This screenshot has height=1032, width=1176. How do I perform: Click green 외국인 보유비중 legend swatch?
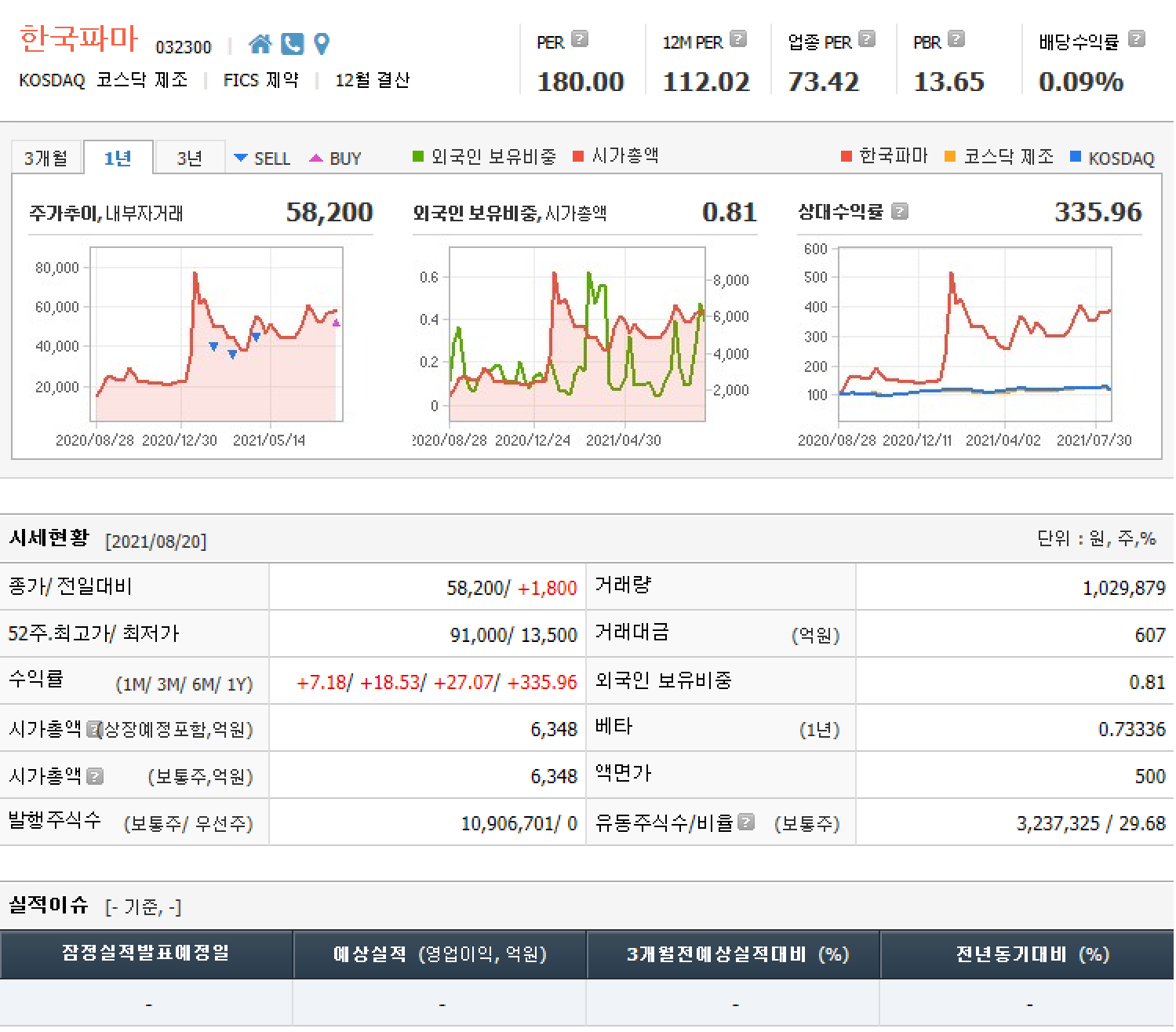(x=418, y=156)
